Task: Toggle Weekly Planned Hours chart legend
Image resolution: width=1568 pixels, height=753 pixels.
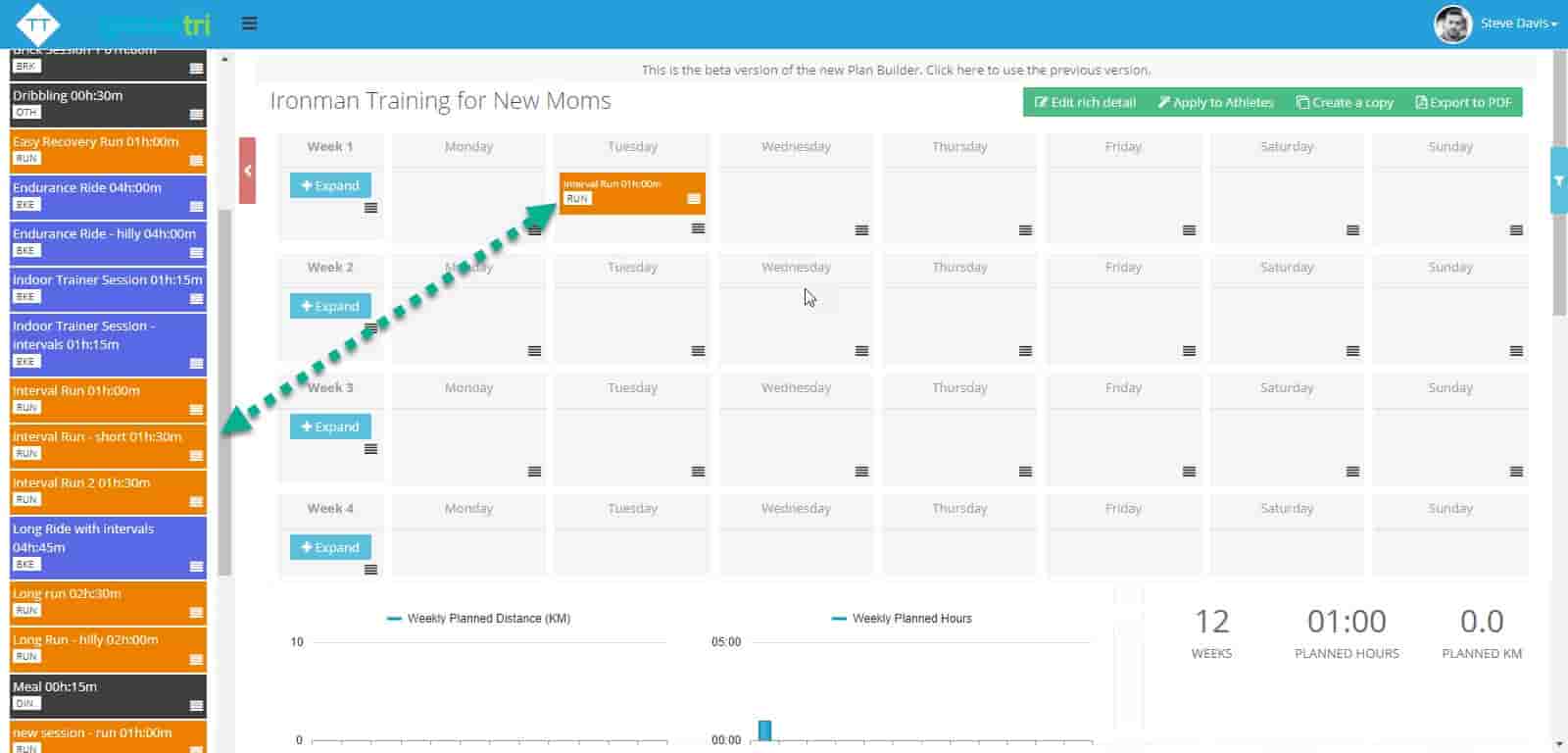Action: tap(902, 619)
